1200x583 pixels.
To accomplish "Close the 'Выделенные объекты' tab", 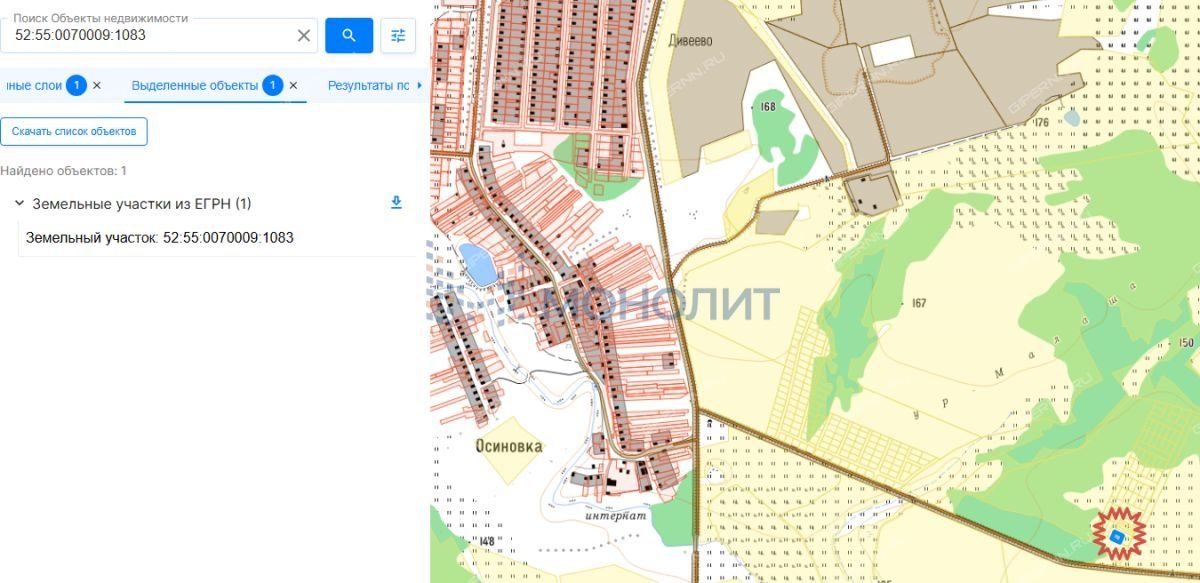I will (293, 86).
